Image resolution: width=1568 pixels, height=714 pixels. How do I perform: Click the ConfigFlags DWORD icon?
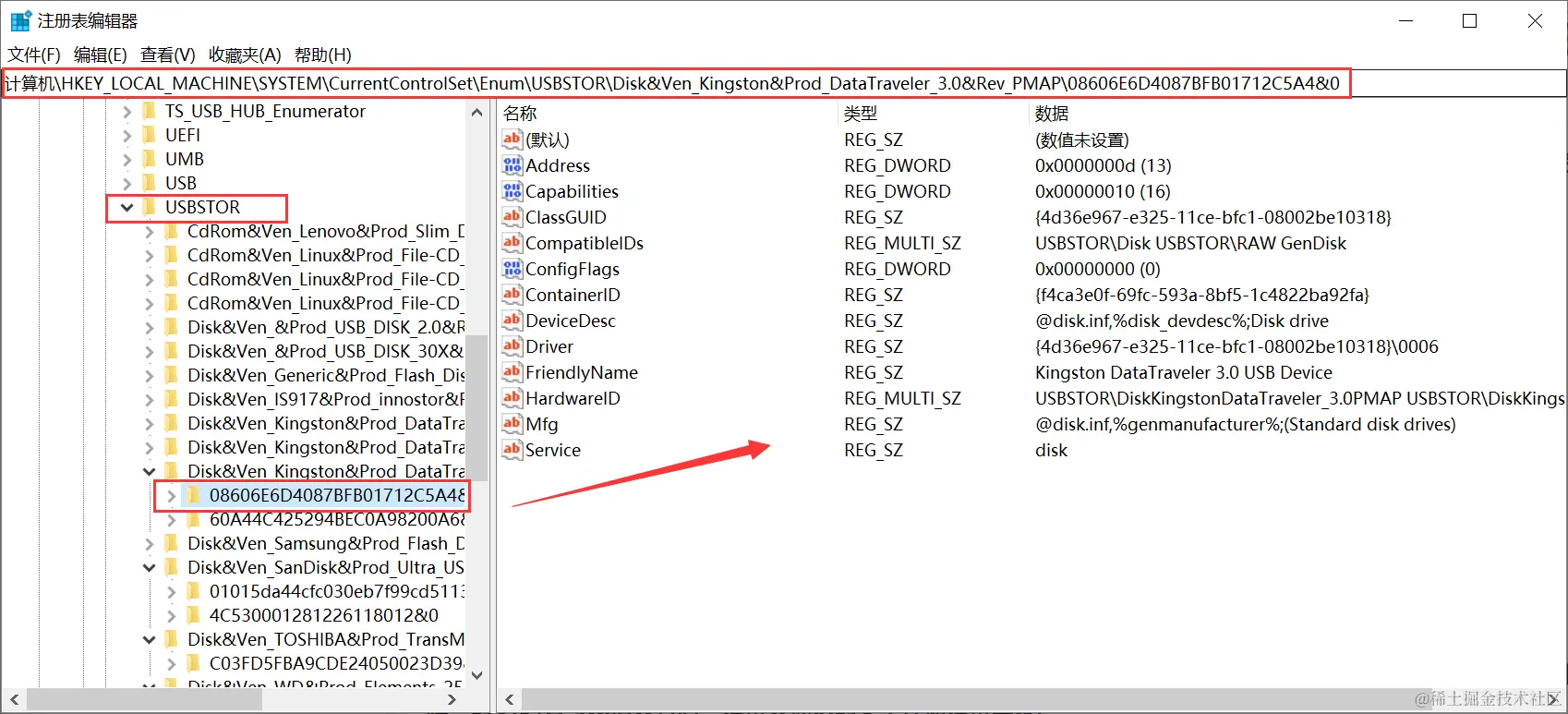[x=513, y=269]
